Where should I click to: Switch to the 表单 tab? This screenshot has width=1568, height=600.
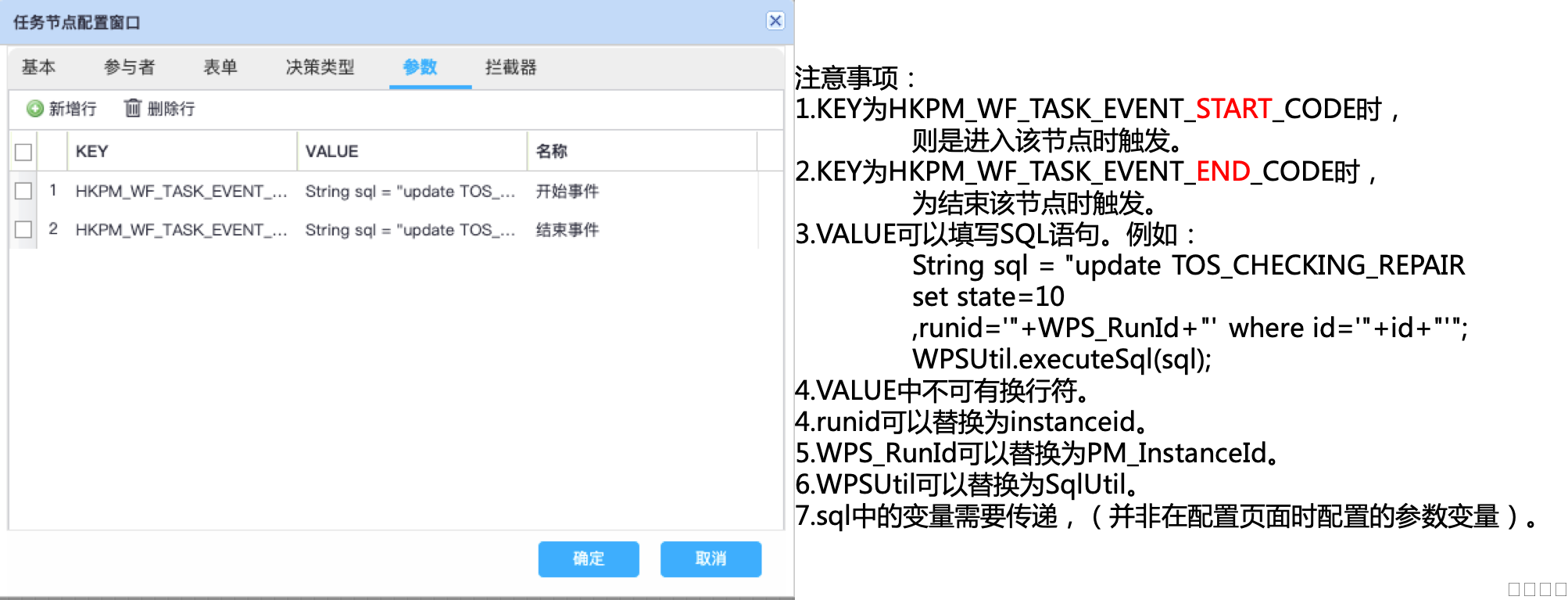tap(220, 67)
